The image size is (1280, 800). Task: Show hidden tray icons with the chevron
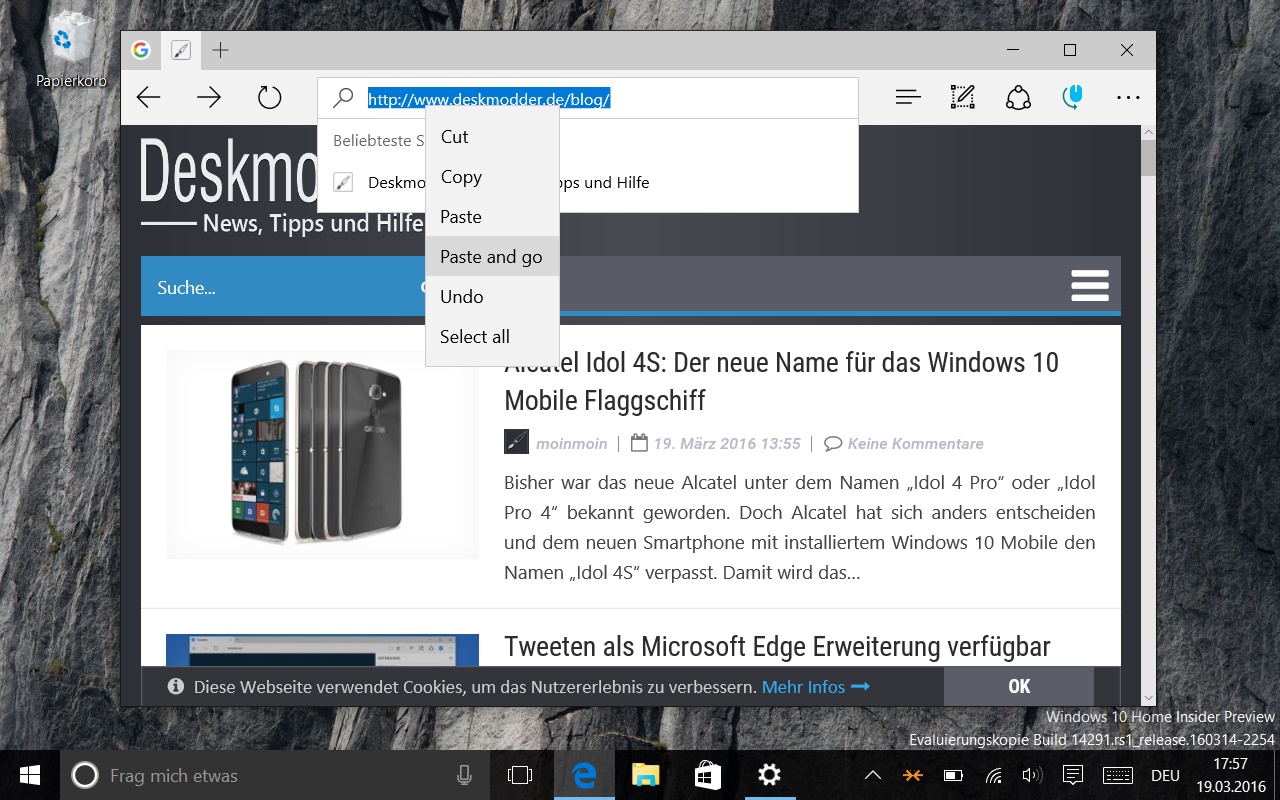[x=873, y=775]
